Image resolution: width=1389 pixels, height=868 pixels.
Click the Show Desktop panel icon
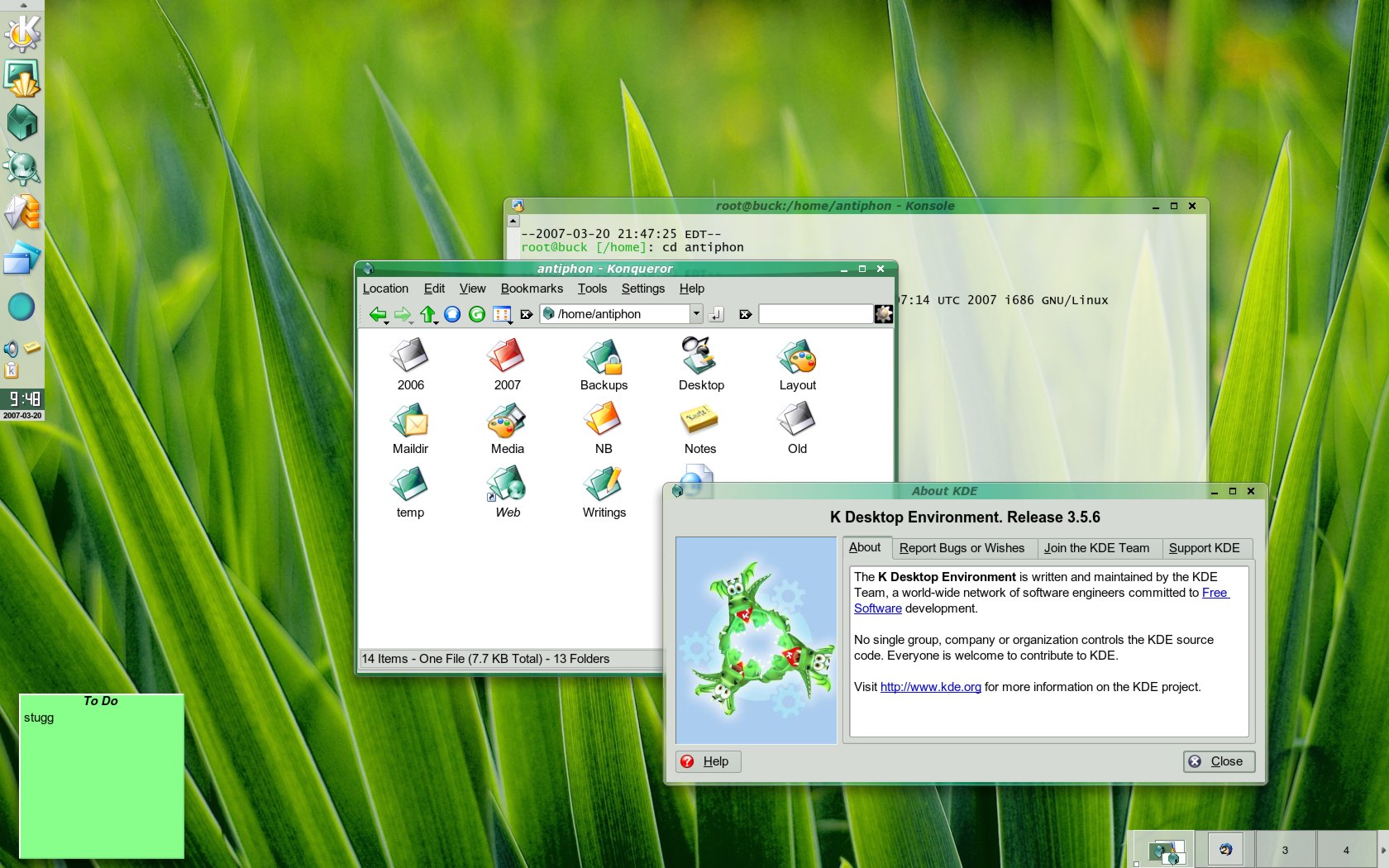(22, 79)
